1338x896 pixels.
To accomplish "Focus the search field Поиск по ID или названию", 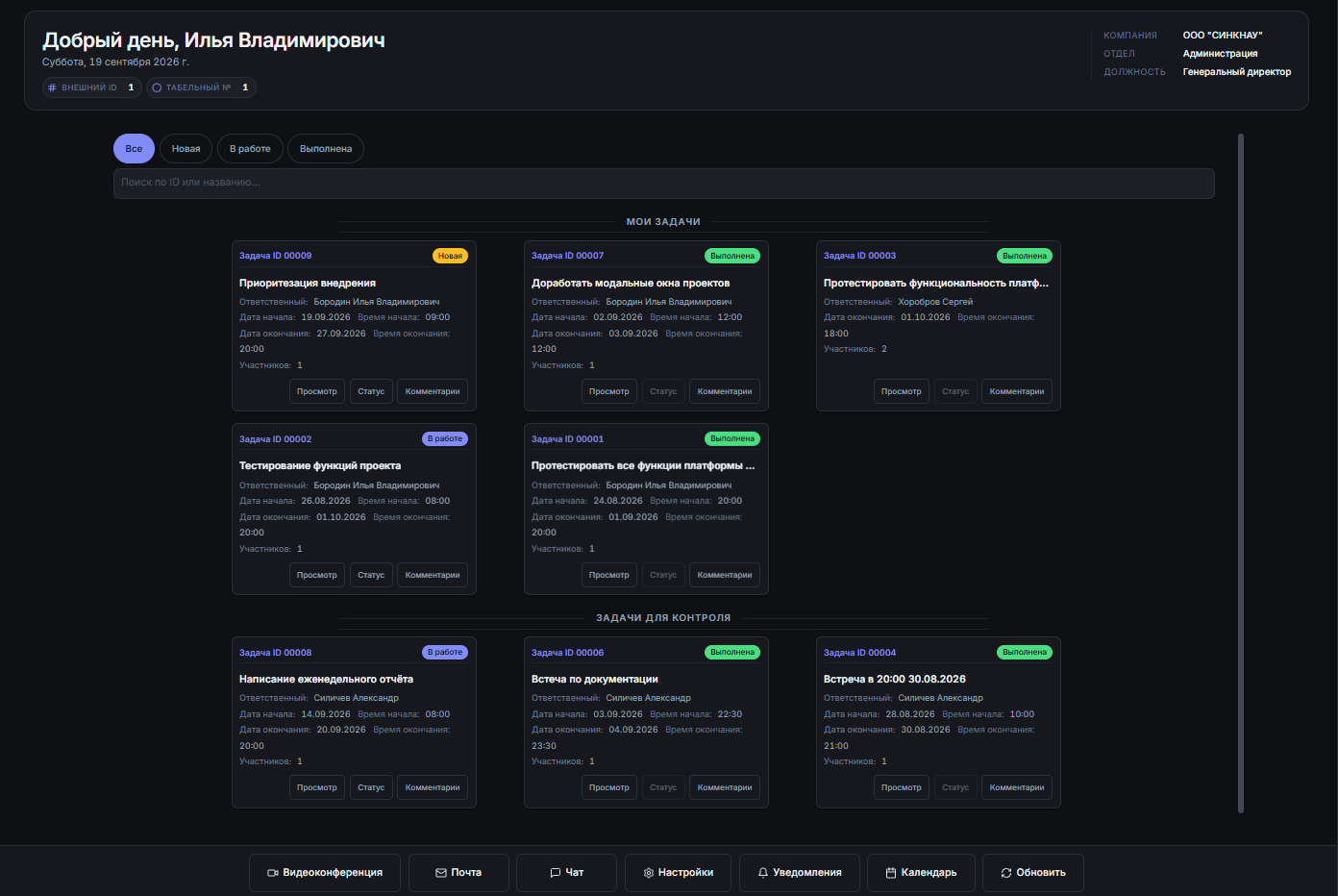I will point(664,184).
